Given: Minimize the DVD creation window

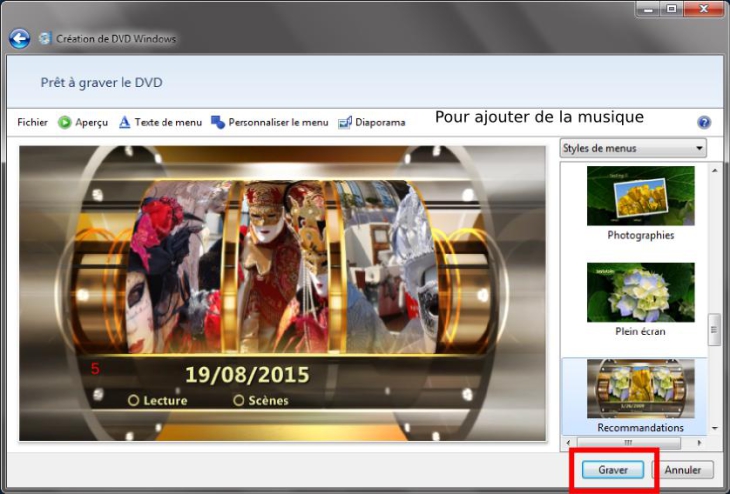Looking at the screenshot, I should click(x=650, y=9).
